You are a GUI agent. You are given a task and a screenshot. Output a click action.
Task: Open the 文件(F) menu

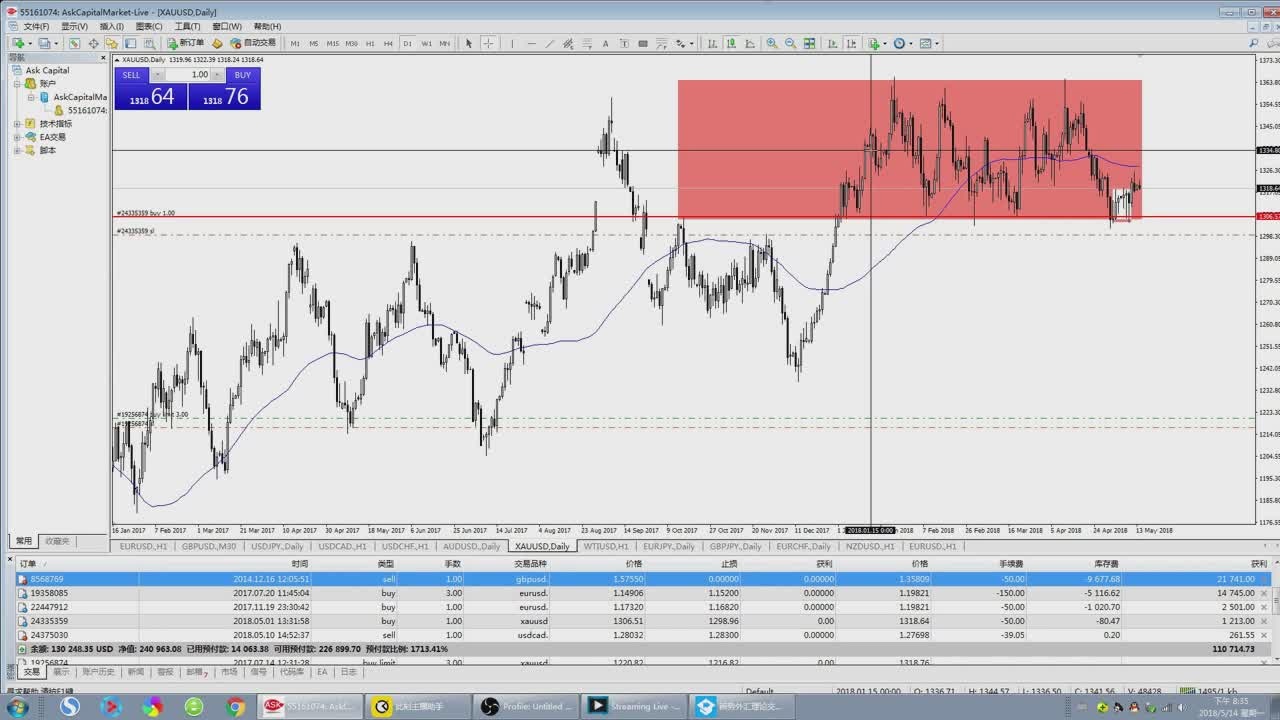(x=36, y=27)
